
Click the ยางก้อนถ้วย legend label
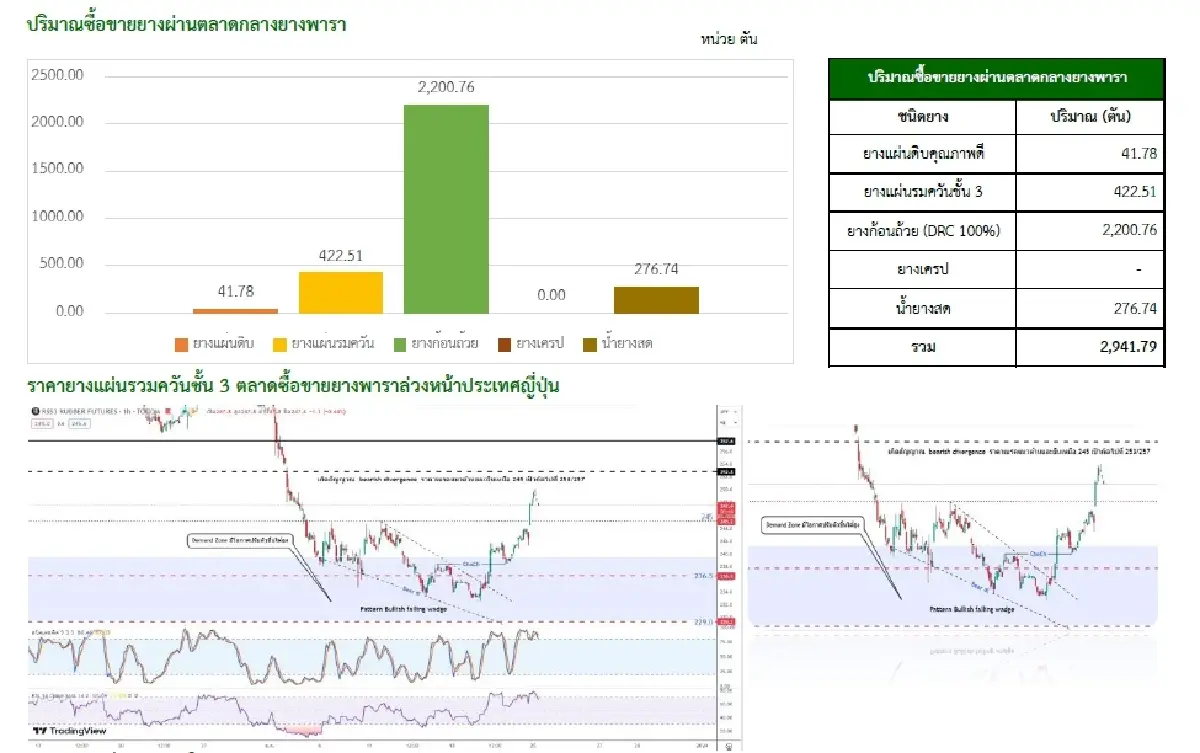point(445,344)
